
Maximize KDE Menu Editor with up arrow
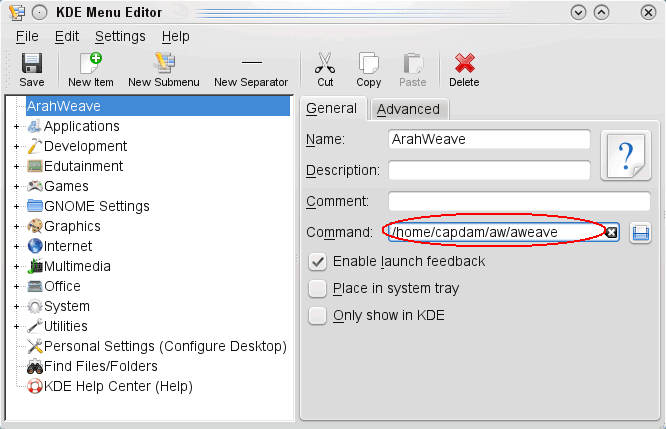(x=601, y=13)
